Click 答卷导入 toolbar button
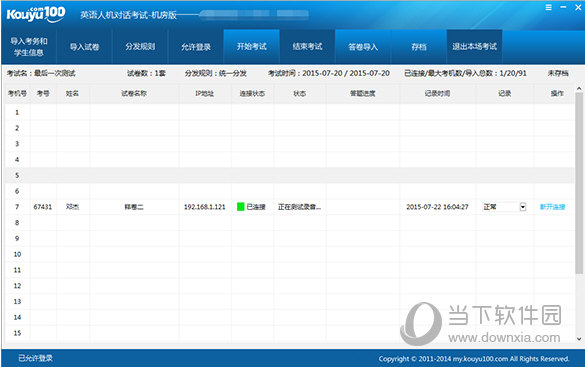 pos(363,47)
